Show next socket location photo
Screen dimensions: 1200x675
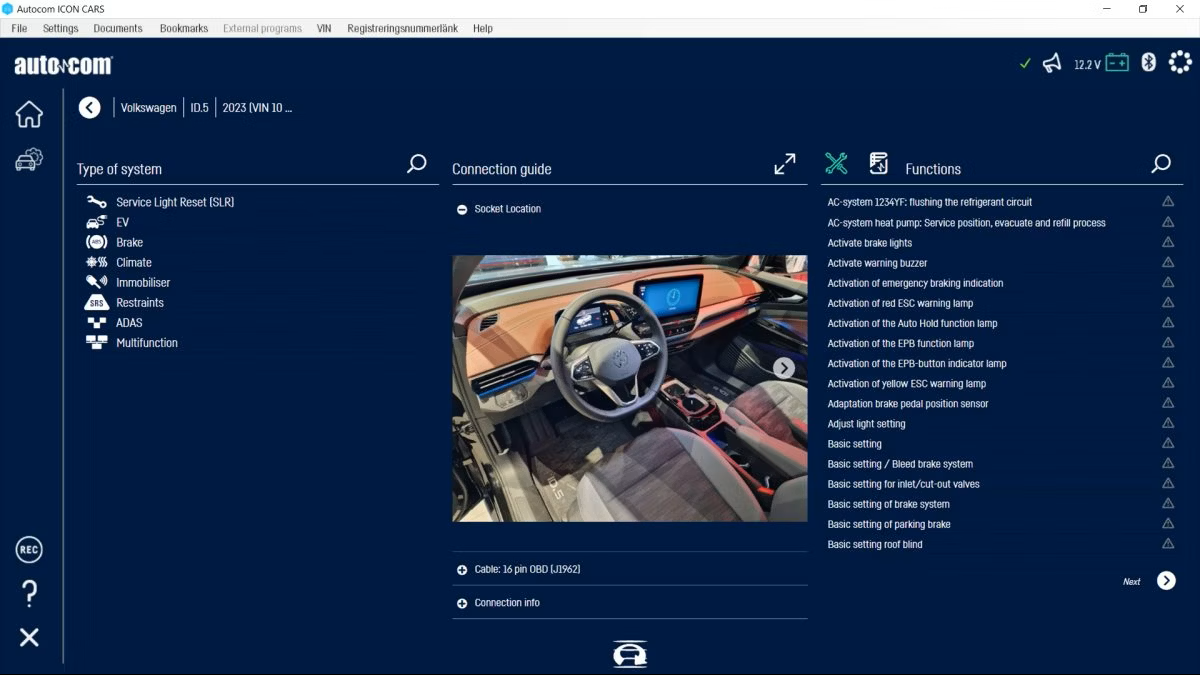click(x=784, y=368)
